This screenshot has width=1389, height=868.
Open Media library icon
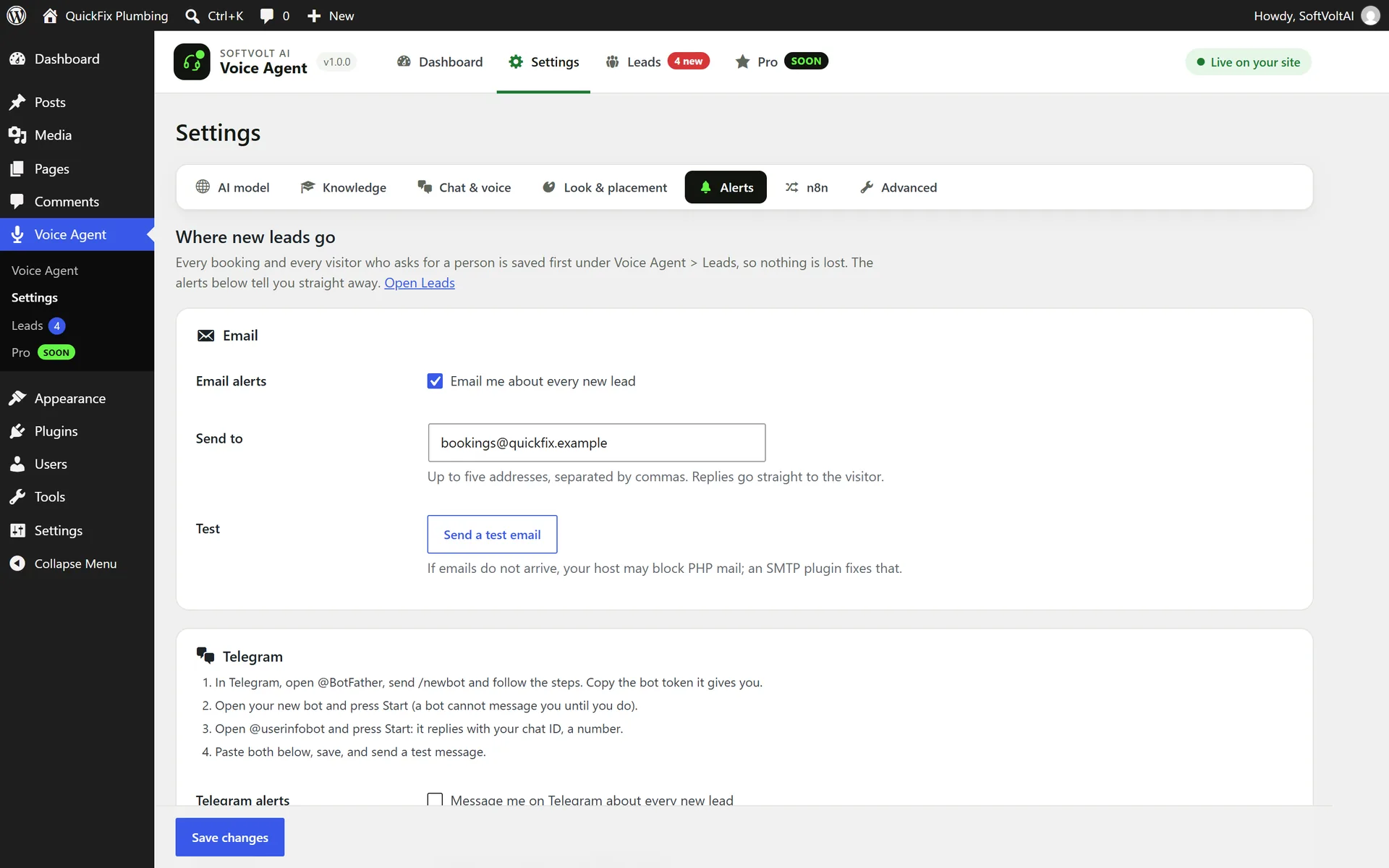[17, 135]
